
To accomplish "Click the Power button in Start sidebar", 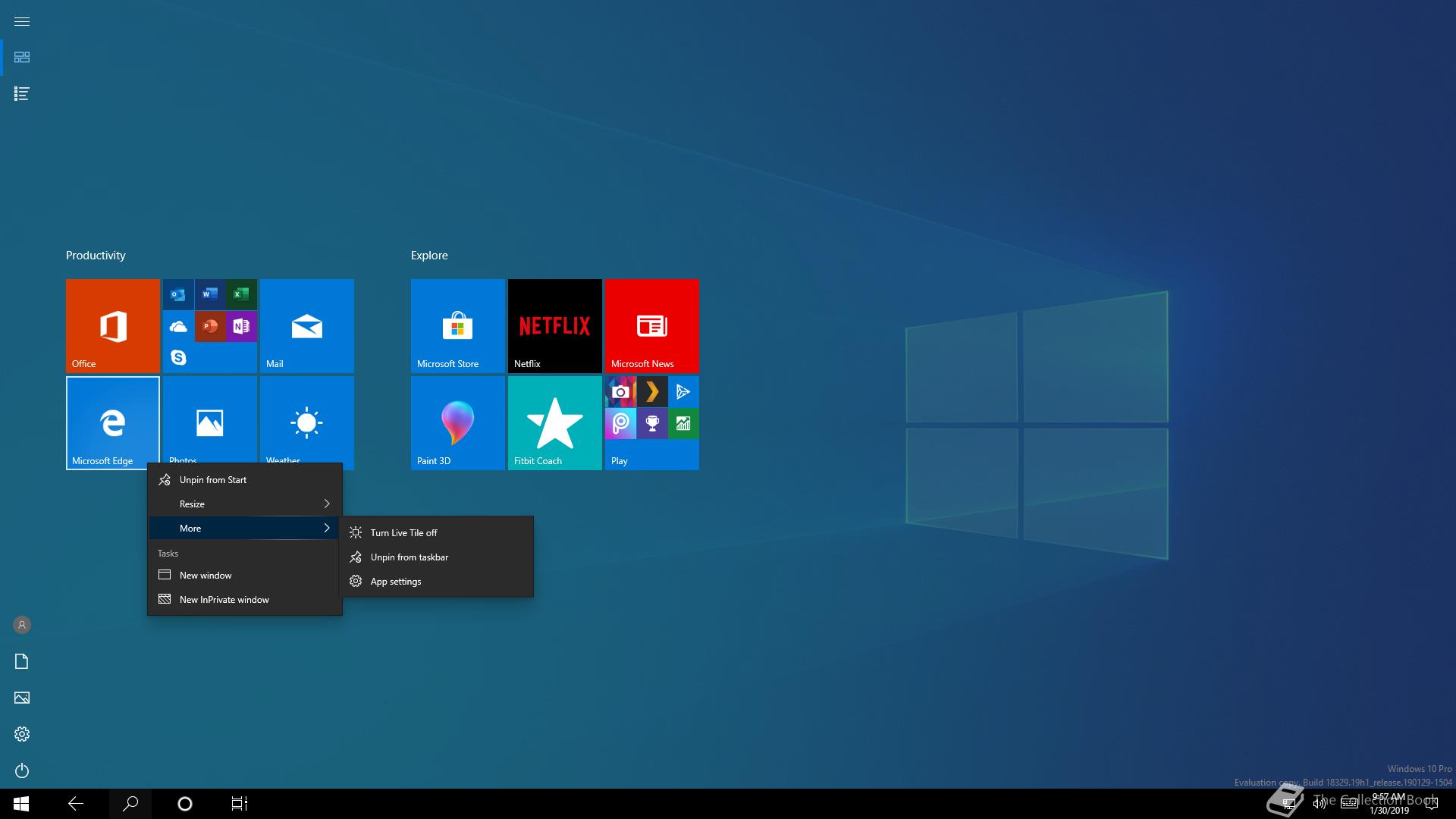I will point(22,770).
